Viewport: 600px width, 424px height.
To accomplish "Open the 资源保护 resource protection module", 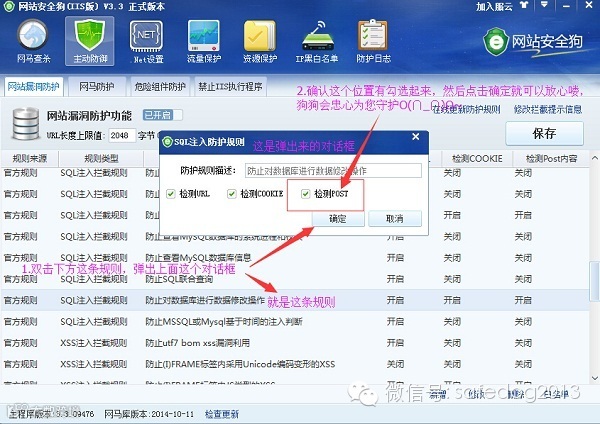I will (260, 41).
